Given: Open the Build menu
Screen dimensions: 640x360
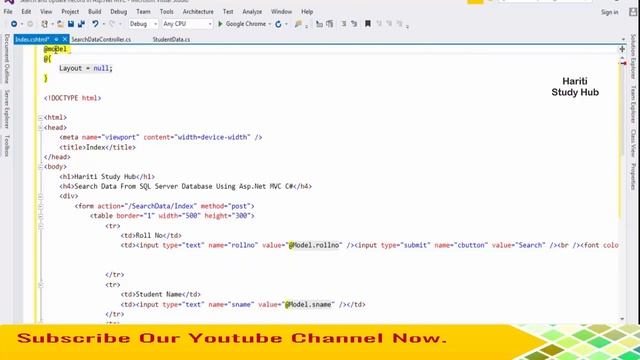Looking at the screenshot, I should pos(94,12).
